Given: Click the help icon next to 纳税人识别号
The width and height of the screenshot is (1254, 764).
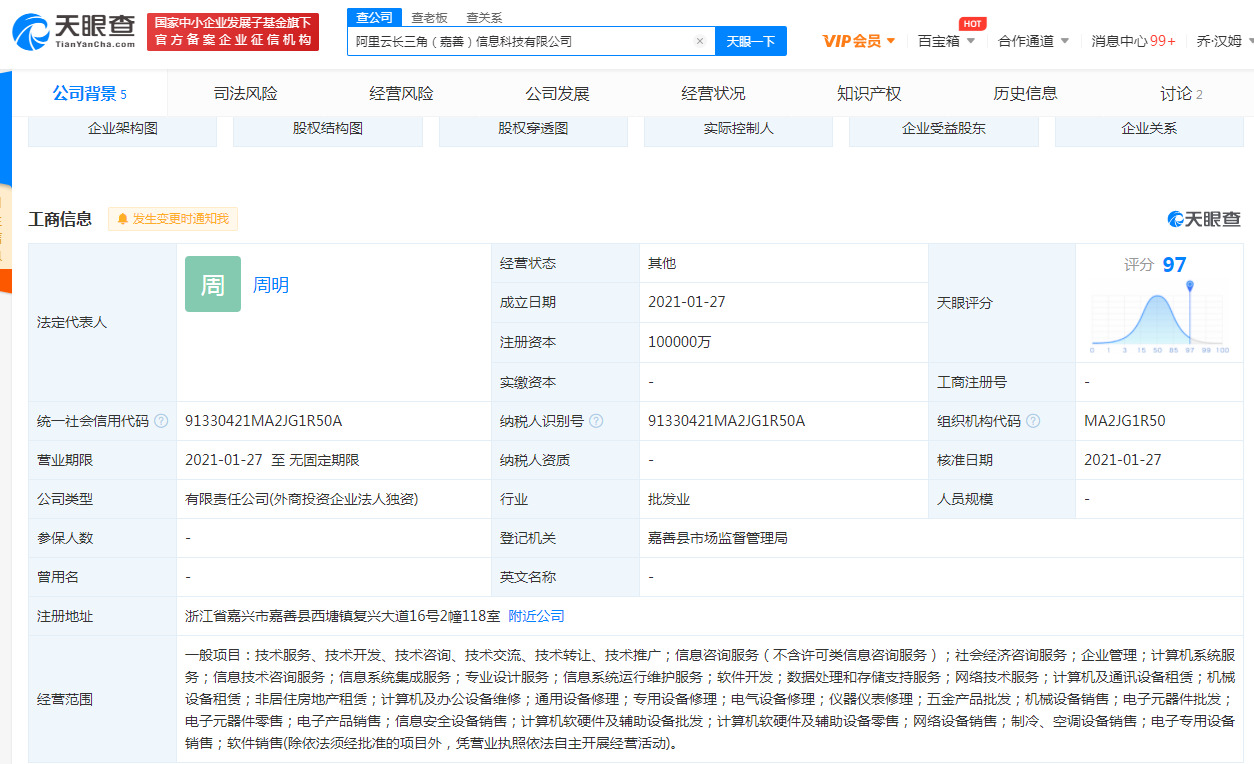Looking at the screenshot, I should pyautogui.click(x=596, y=422).
